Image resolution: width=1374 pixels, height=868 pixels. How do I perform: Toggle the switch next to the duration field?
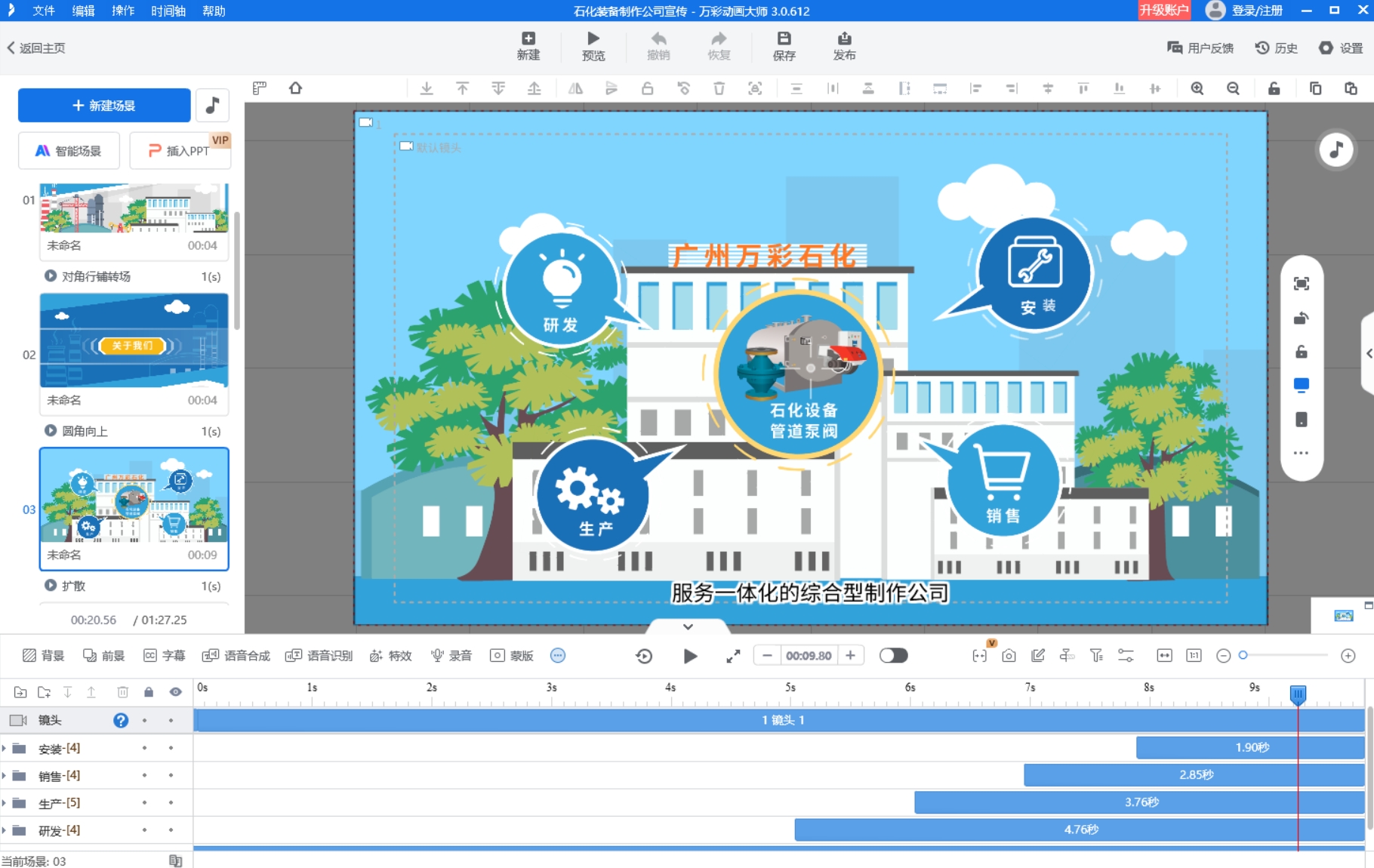[x=893, y=656]
